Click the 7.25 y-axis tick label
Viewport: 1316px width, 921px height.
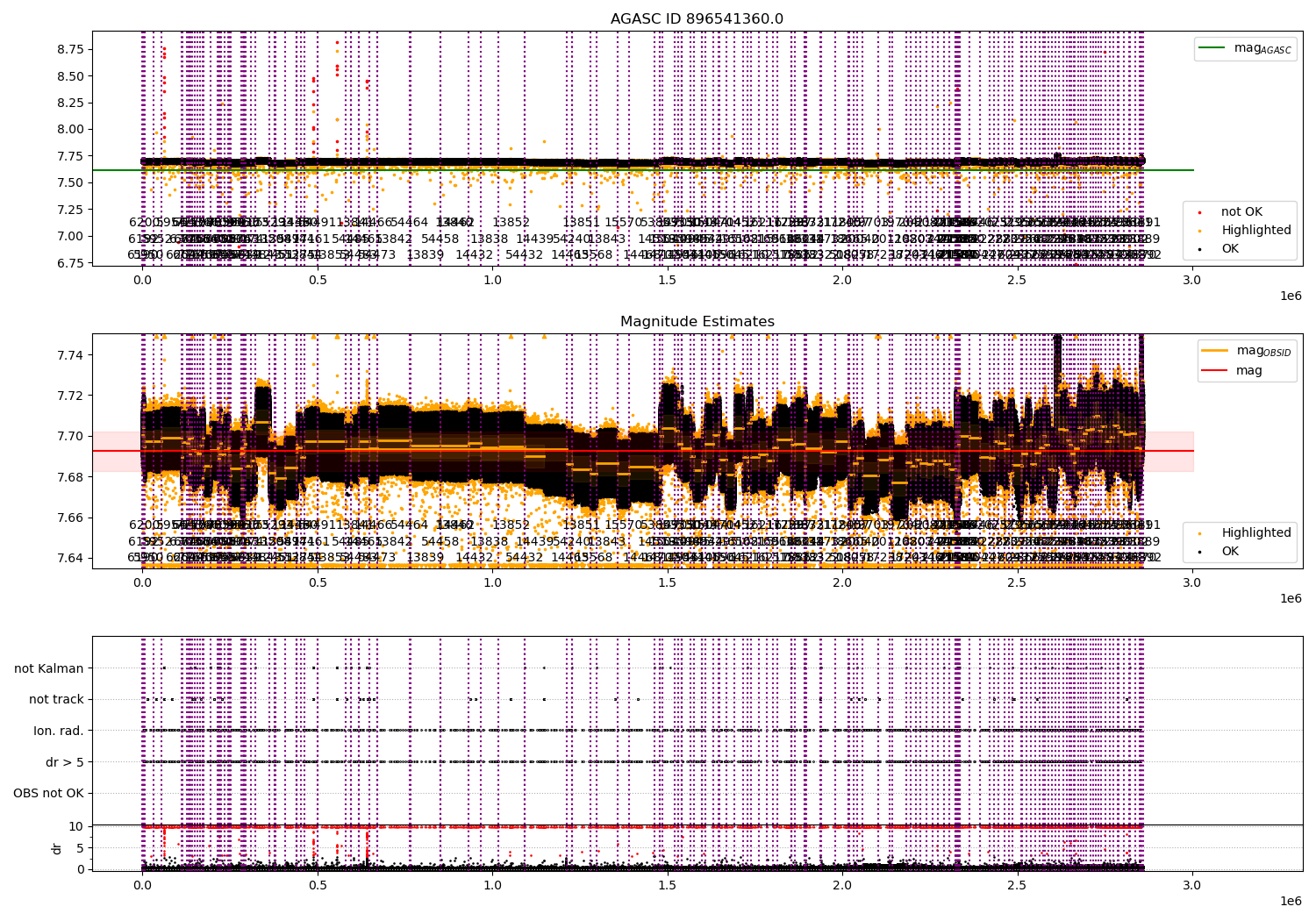click(x=70, y=210)
